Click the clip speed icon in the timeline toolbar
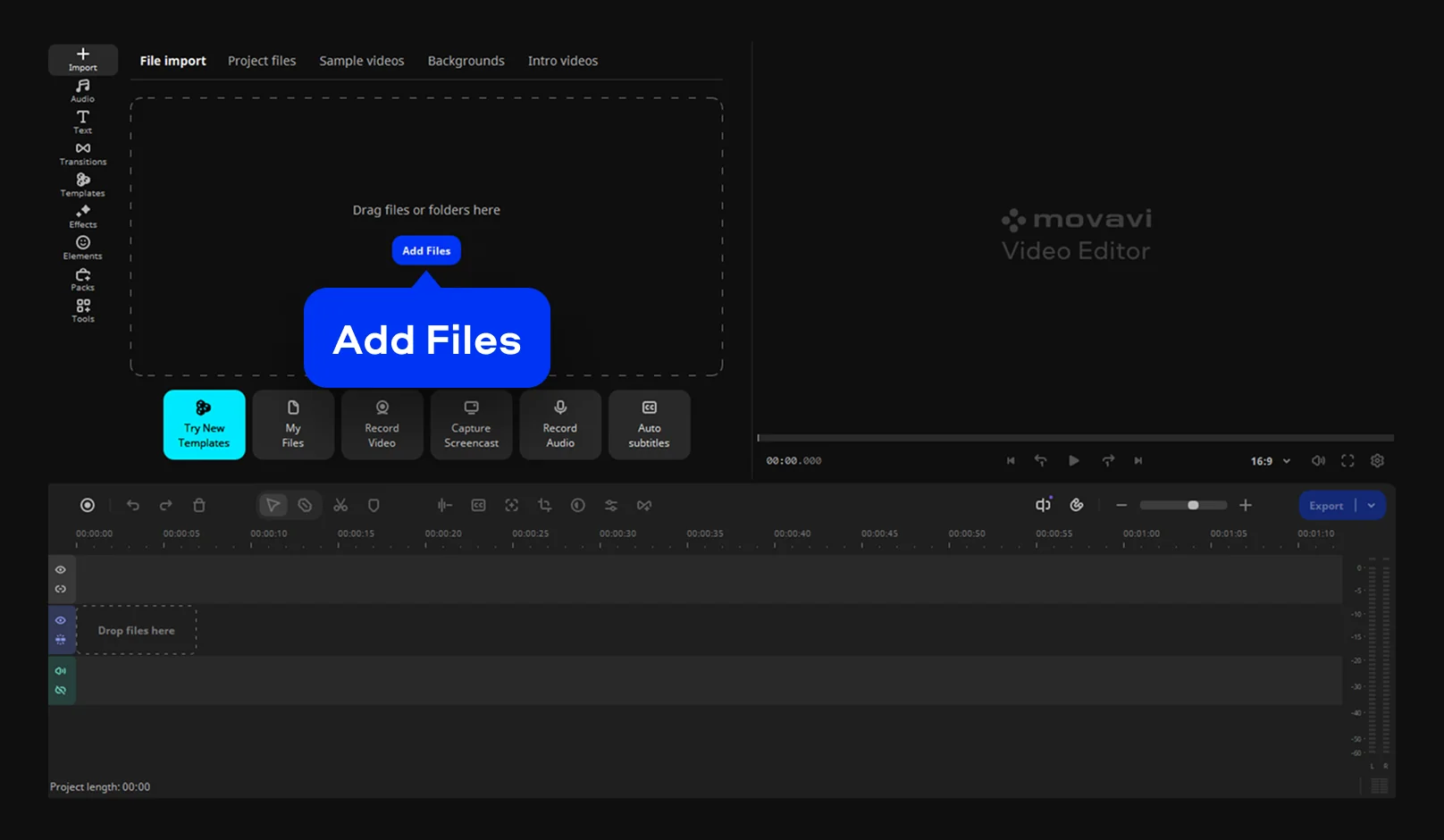 coord(578,506)
